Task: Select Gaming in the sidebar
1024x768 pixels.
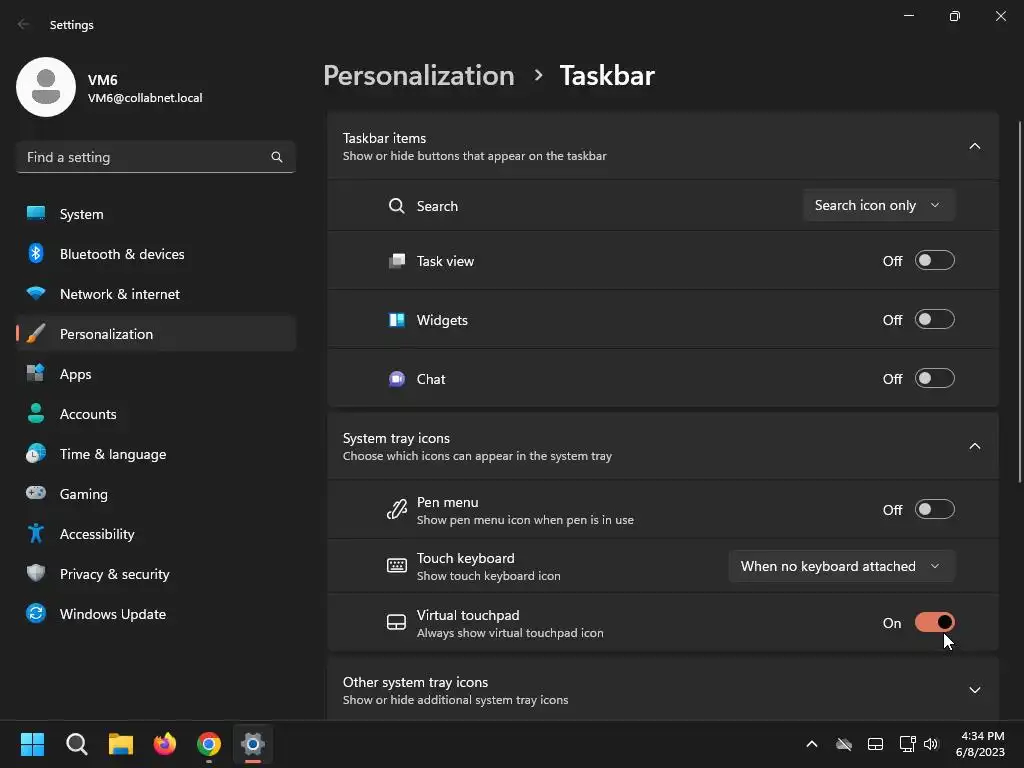Action: (x=156, y=493)
